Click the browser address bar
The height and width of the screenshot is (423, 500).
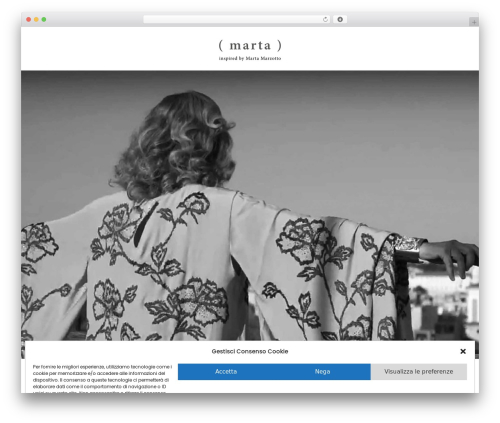237,20
